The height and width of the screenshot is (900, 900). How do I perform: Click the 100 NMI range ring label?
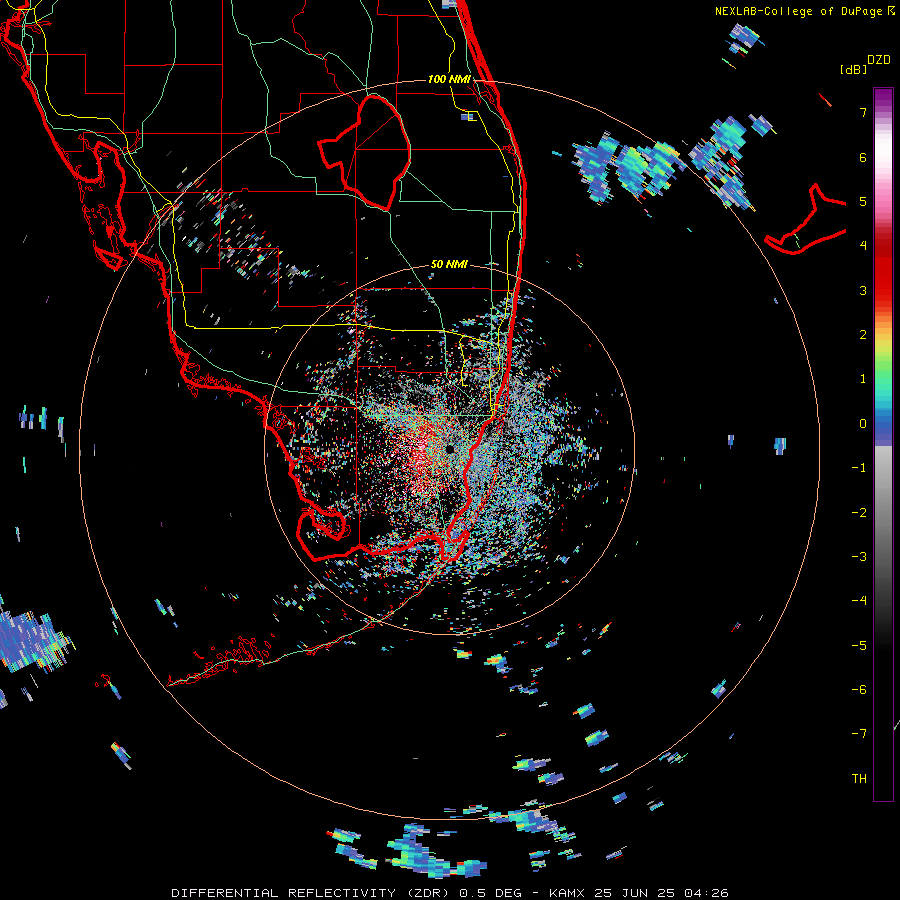(449, 79)
